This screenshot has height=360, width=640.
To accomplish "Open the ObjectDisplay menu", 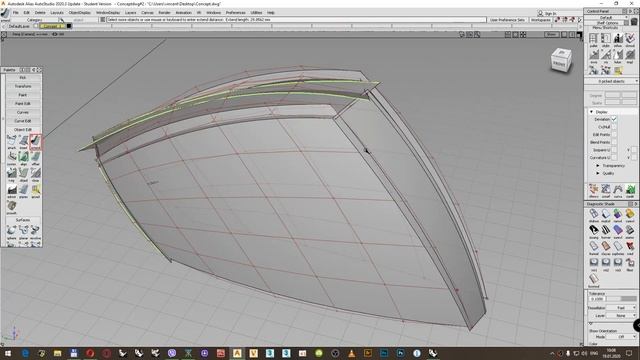I will [80, 13].
